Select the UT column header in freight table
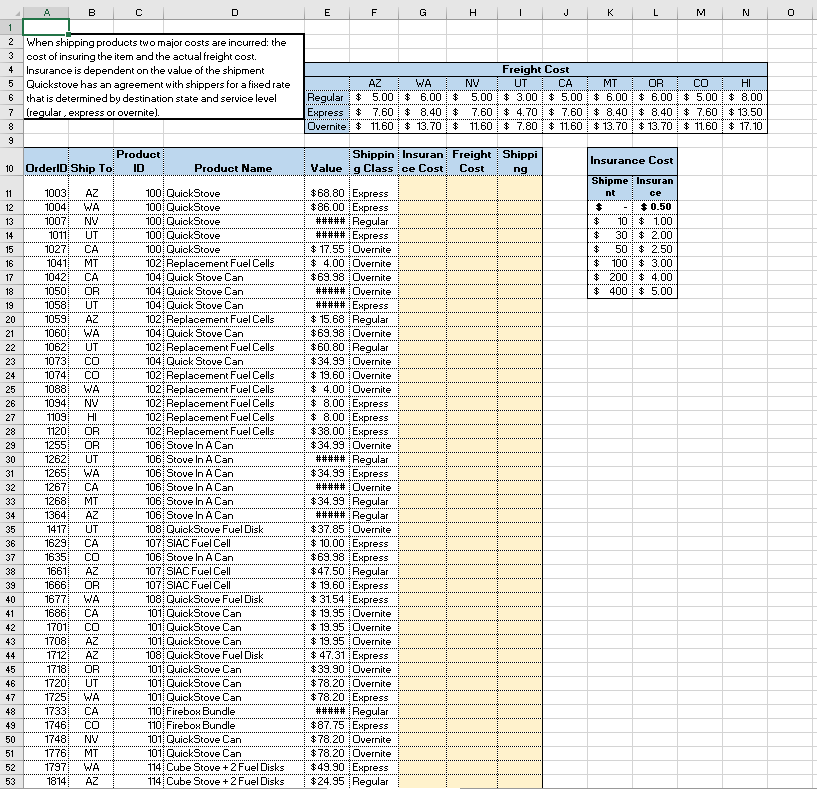 point(520,83)
